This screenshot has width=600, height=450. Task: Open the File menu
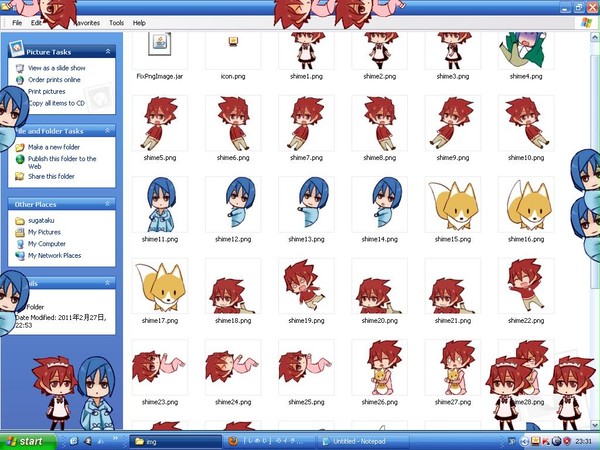17,23
